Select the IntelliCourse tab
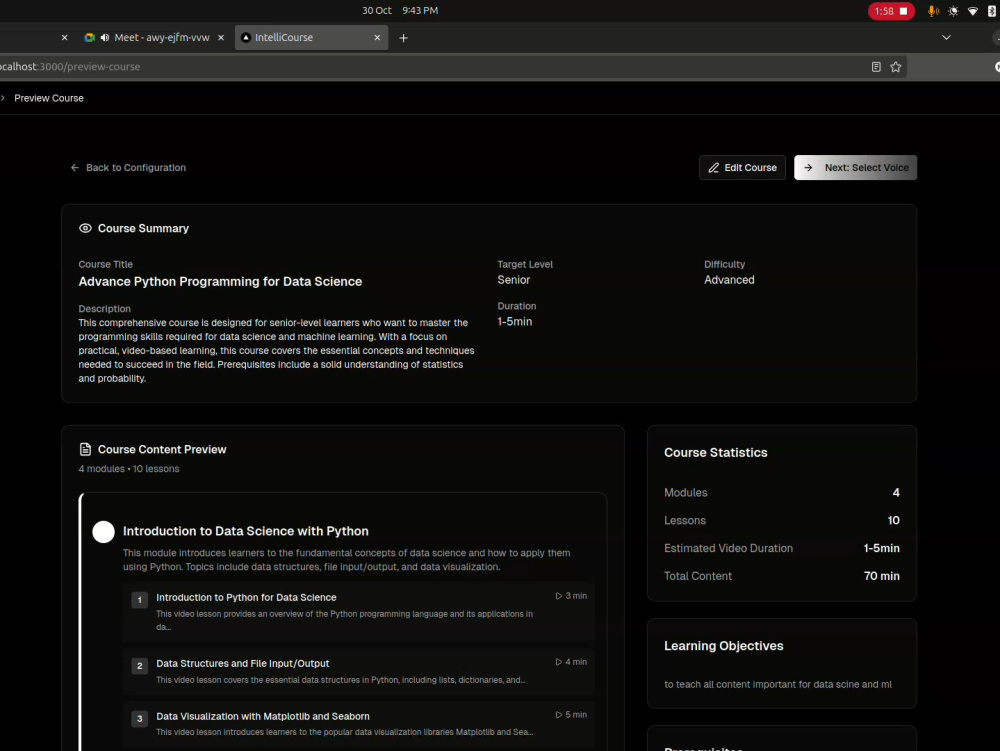This screenshot has height=751, width=1000. point(311,38)
